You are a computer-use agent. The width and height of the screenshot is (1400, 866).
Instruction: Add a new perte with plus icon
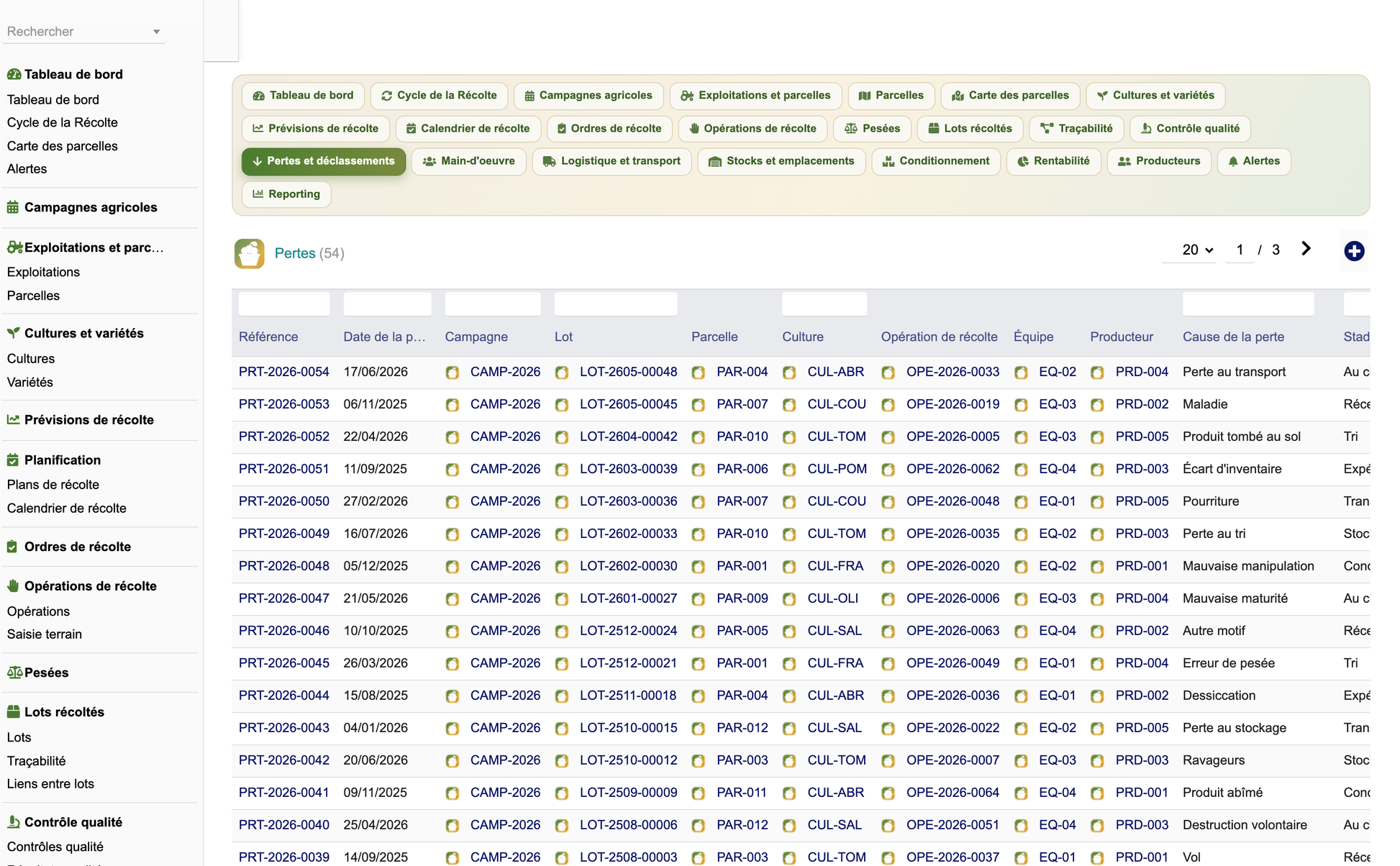point(1354,251)
